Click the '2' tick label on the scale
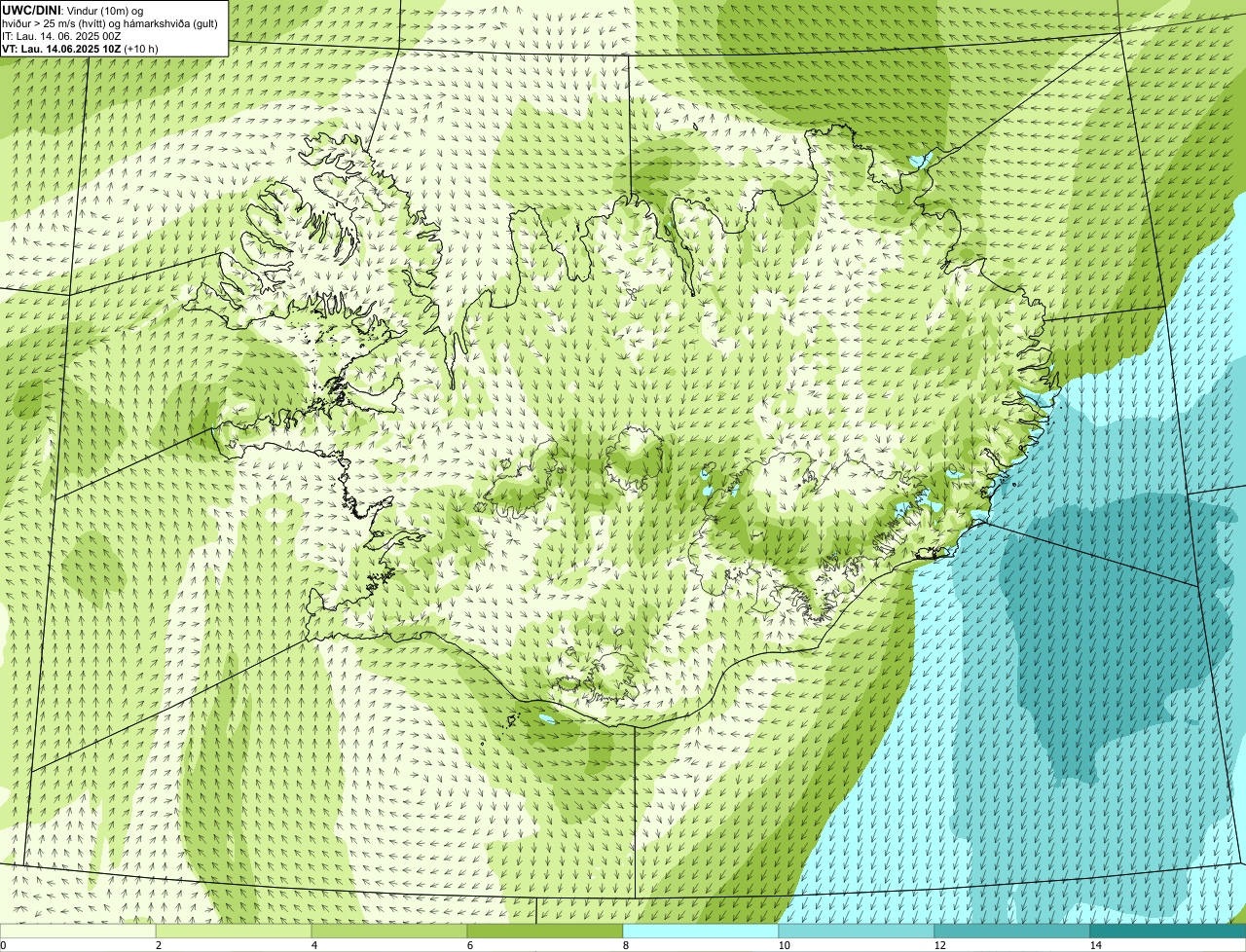The image size is (1246, 952). [158, 945]
